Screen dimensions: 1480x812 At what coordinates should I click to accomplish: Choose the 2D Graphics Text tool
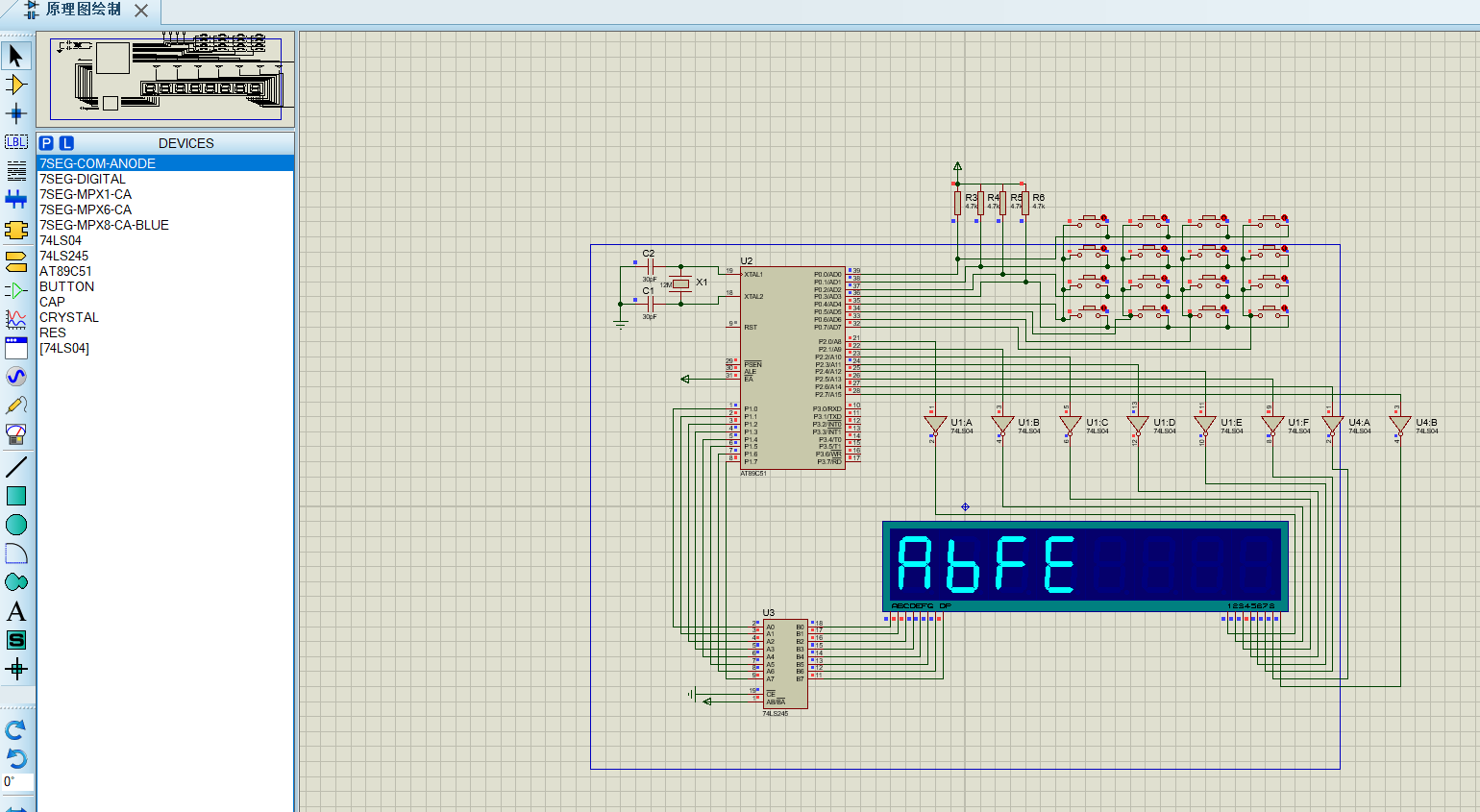[x=15, y=609]
